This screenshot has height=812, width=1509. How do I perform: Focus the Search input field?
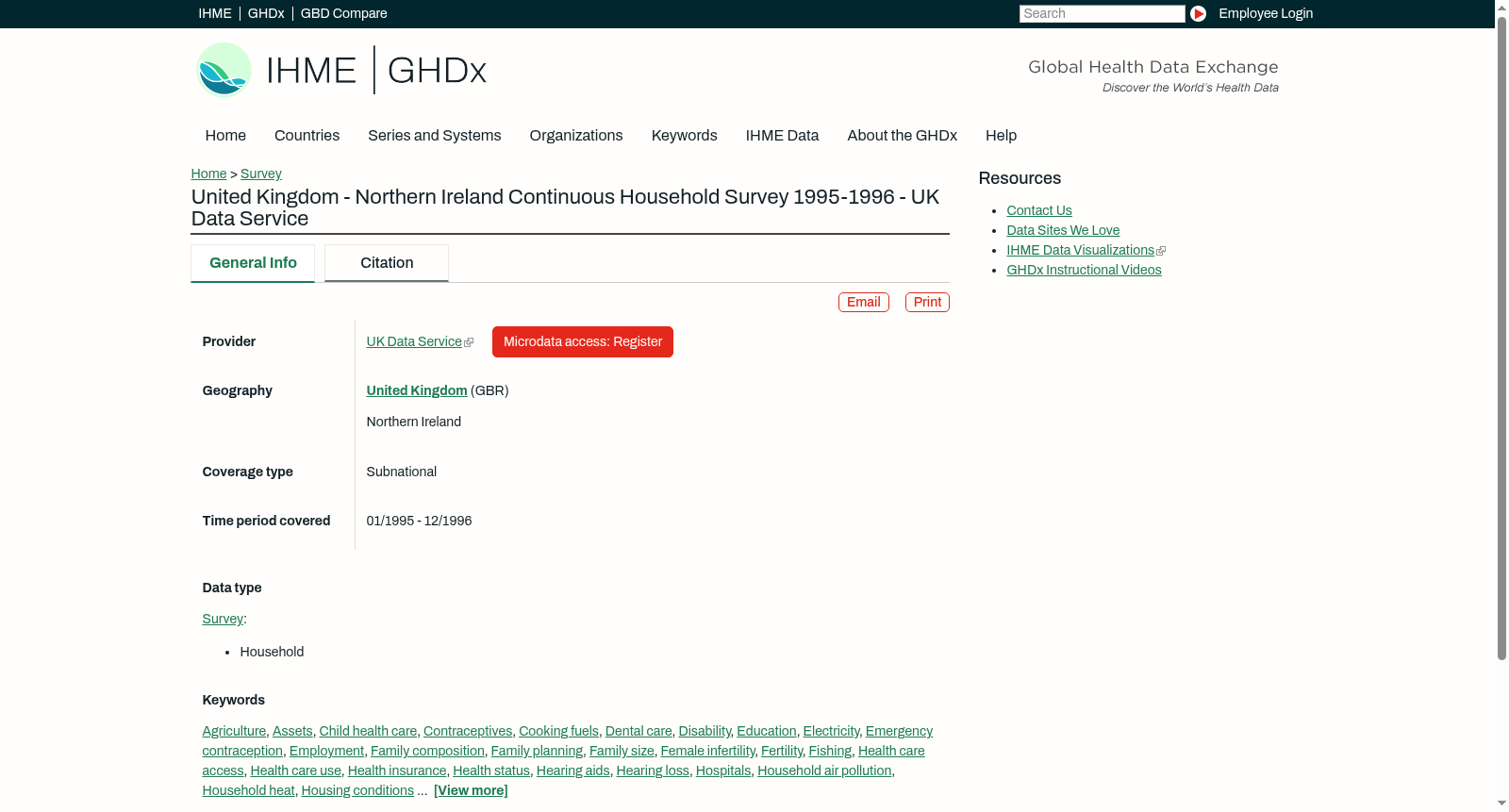pyautogui.click(x=1102, y=13)
